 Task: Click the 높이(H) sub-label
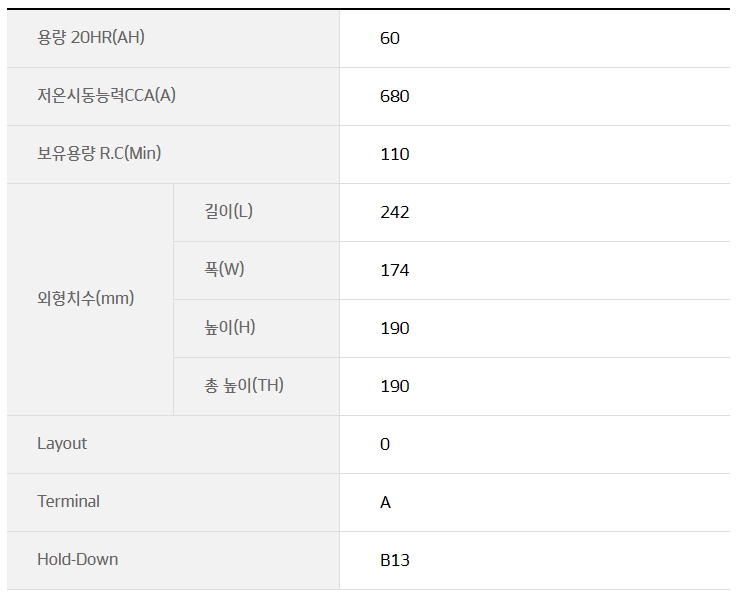point(230,328)
